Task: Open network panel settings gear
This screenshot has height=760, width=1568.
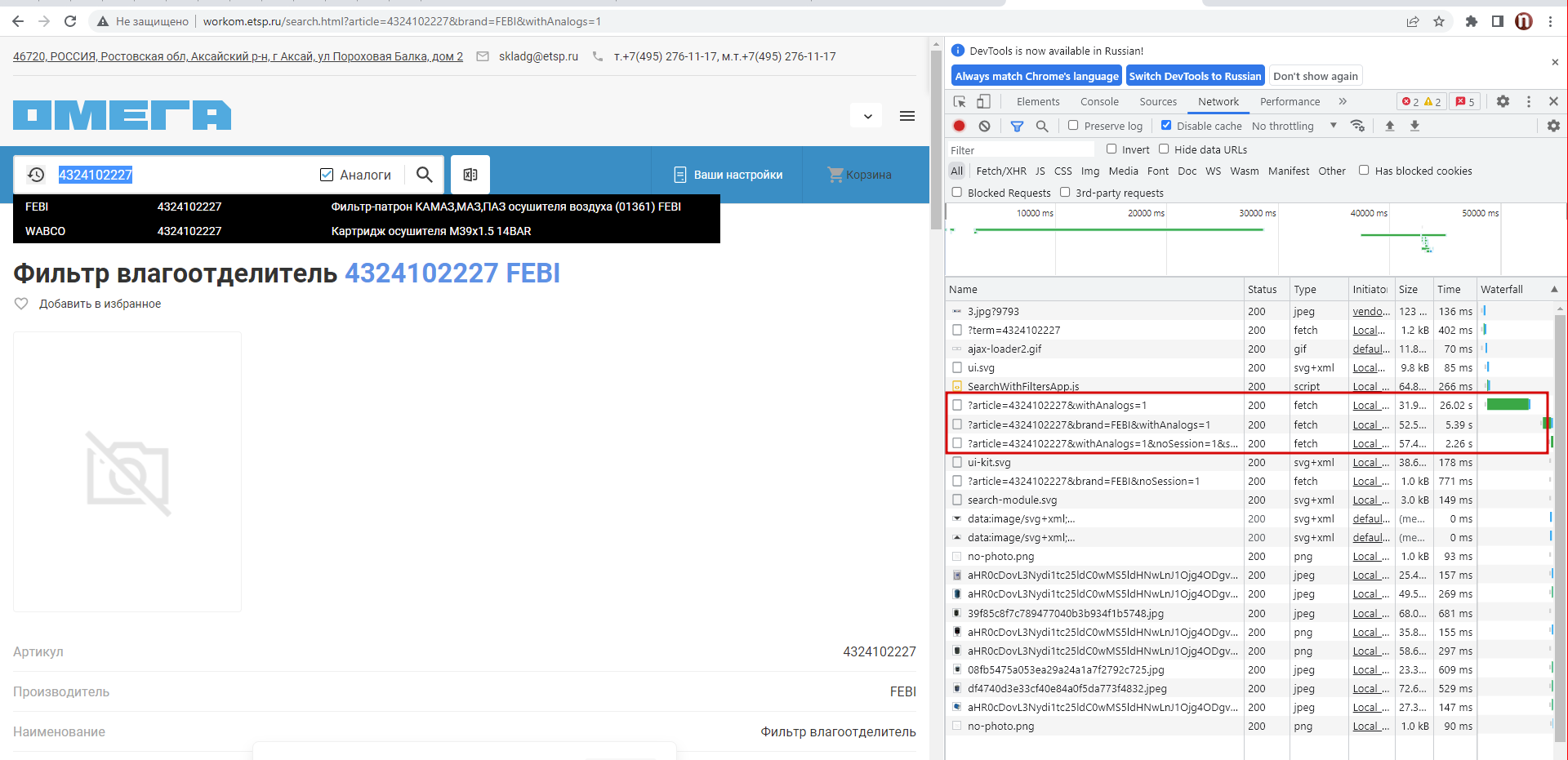Action: point(1553,126)
